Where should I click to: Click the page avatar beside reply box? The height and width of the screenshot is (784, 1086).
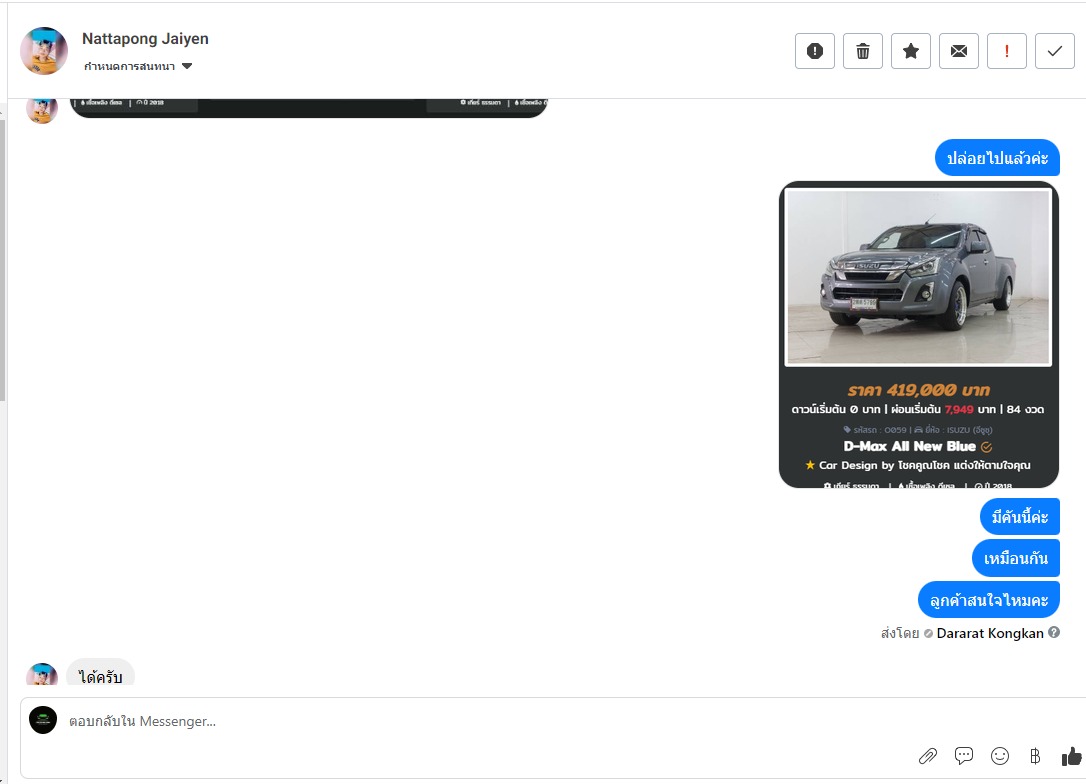[43, 720]
